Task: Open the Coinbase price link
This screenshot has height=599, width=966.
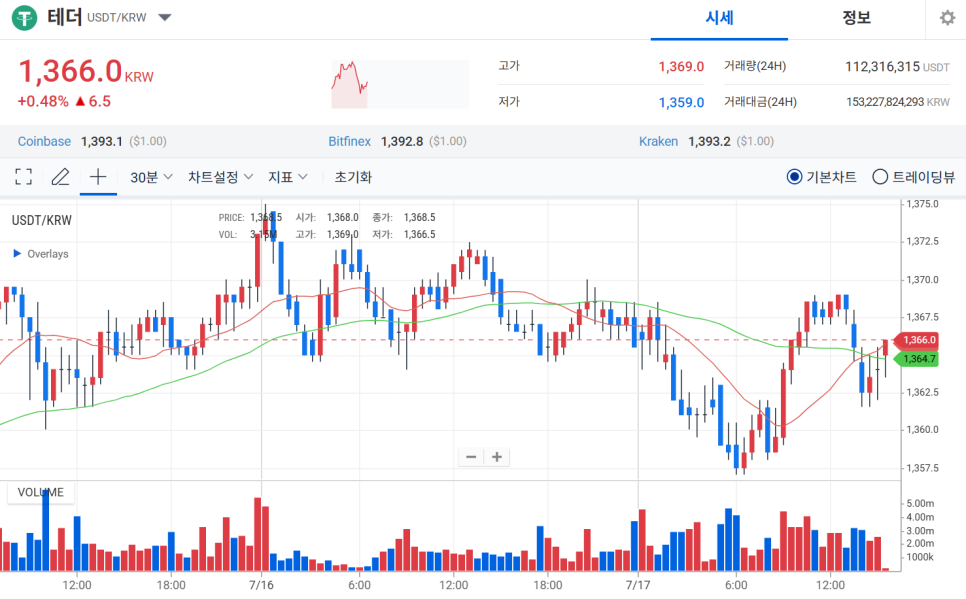Action: click(x=44, y=142)
